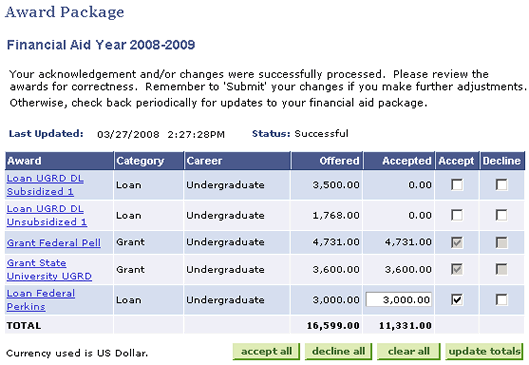Screen dimensions: 529x365
Task: Click the 3,500.00 offered amount
Action: [336, 185]
